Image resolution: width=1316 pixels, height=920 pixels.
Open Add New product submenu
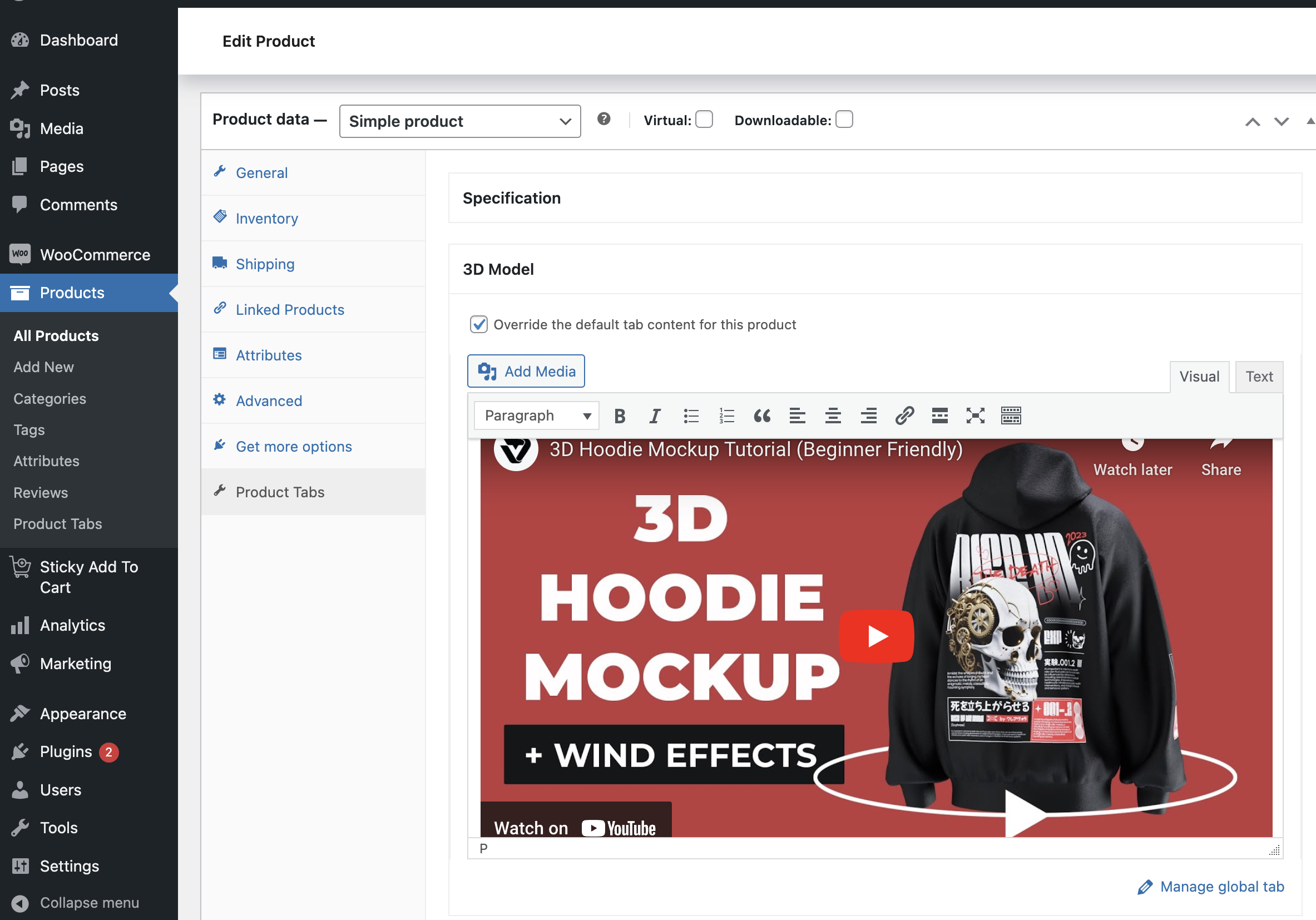coord(43,367)
